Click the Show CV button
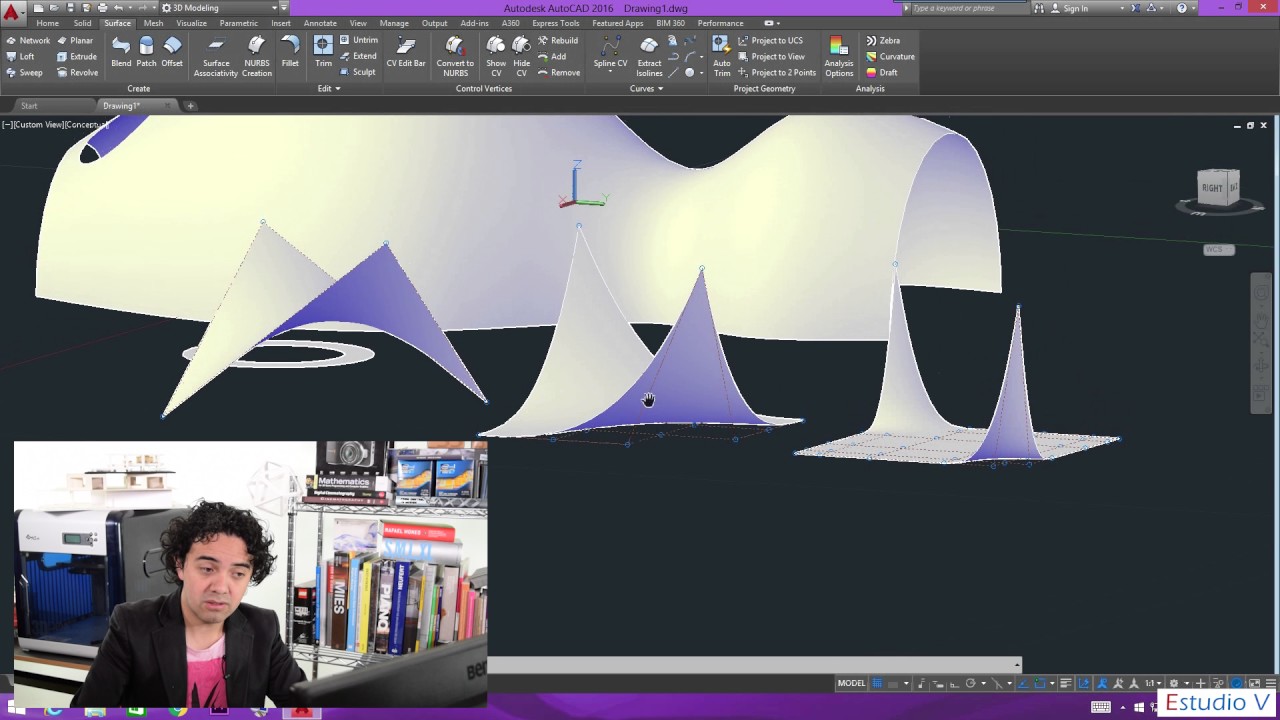This screenshot has height=720, width=1280. (x=496, y=56)
